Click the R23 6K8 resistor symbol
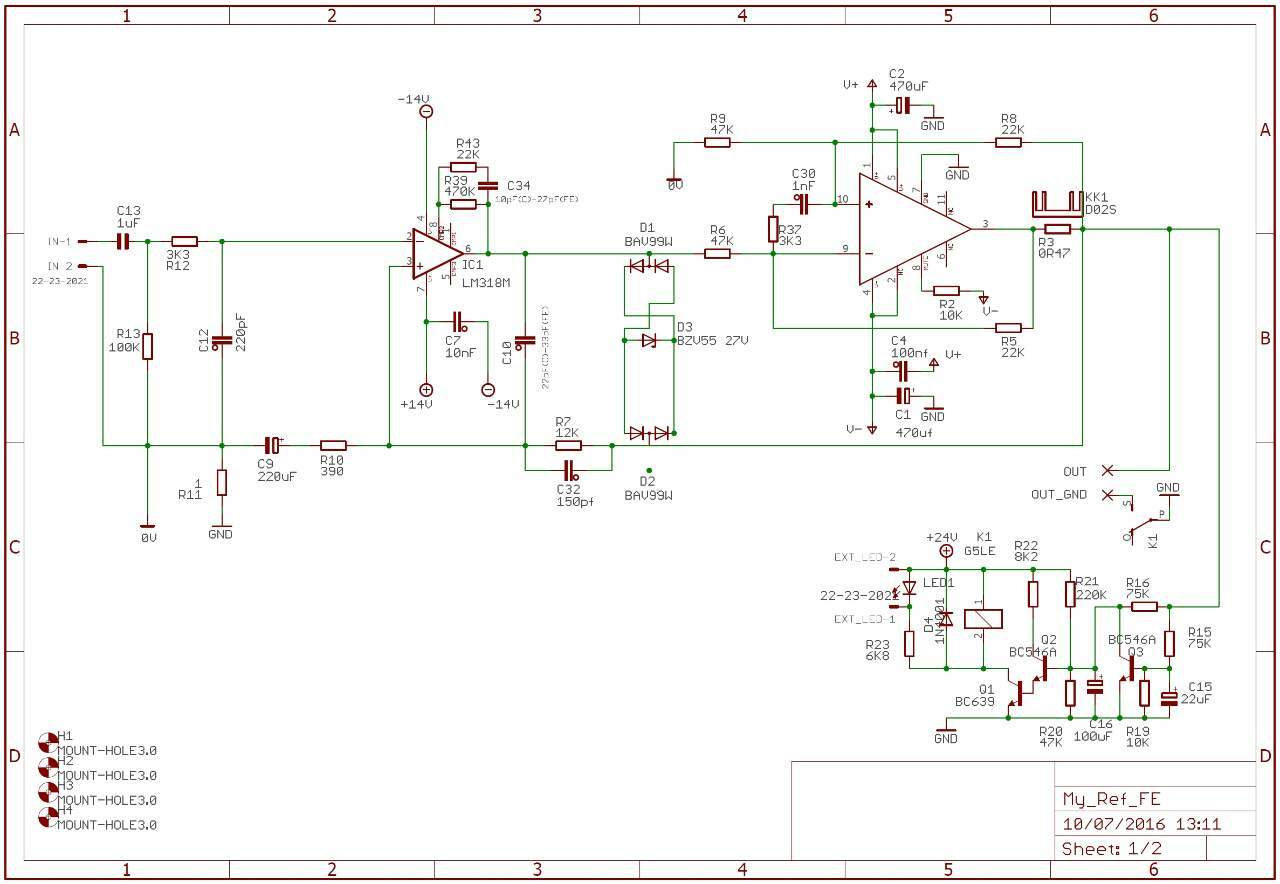 909,643
